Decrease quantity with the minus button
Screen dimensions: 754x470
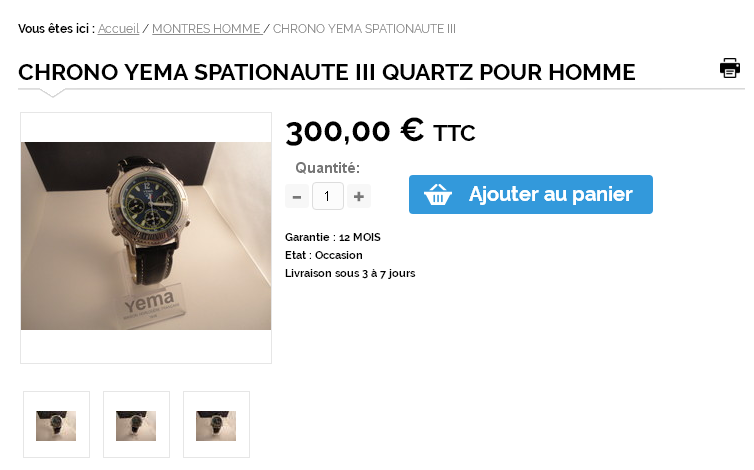[297, 196]
